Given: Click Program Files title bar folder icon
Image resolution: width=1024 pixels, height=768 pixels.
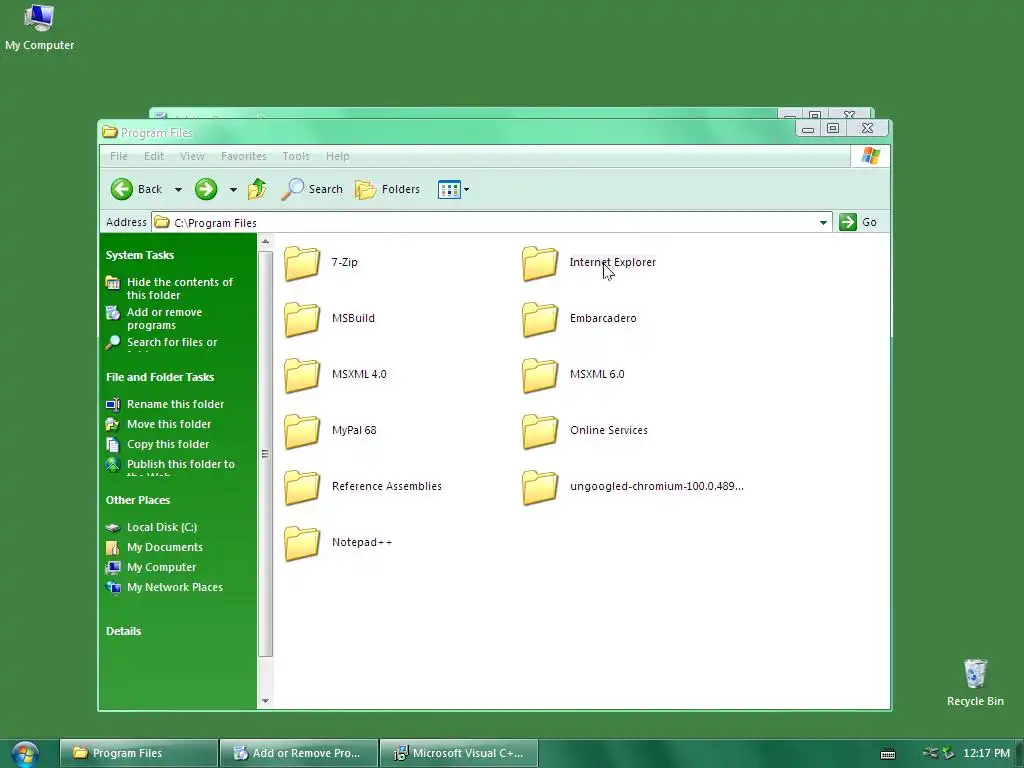Looking at the screenshot, I should [110, 133].
